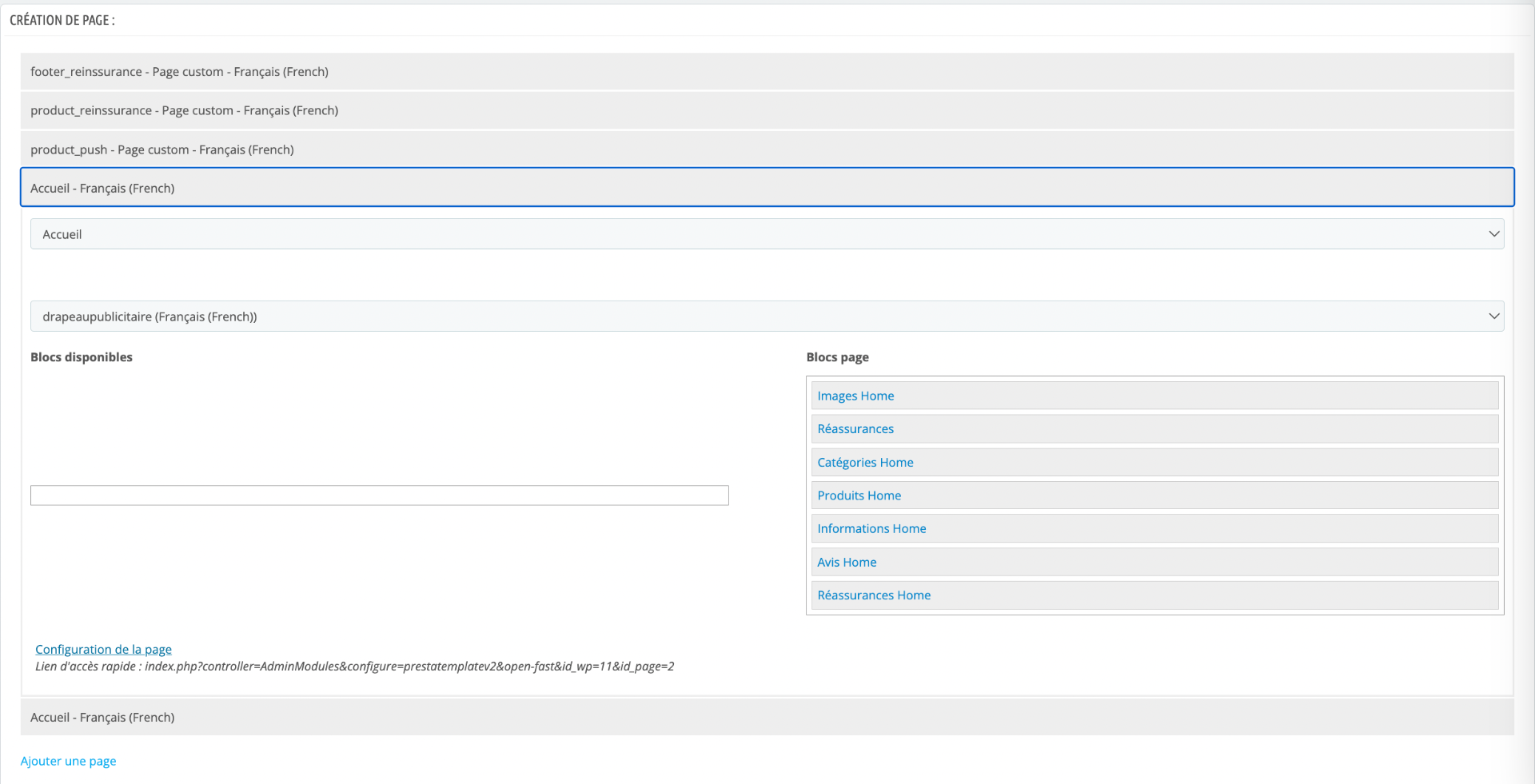Select the Avis Home block

[1155, 562]
